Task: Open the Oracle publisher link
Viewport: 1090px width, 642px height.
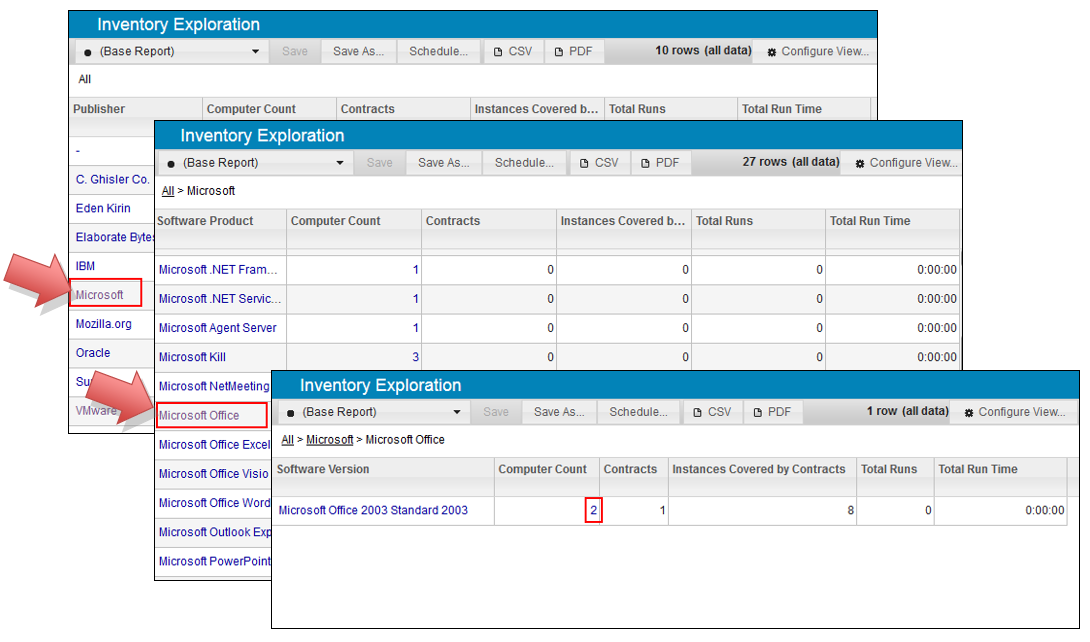Action: pyautogui.click(x=92, y=353)
